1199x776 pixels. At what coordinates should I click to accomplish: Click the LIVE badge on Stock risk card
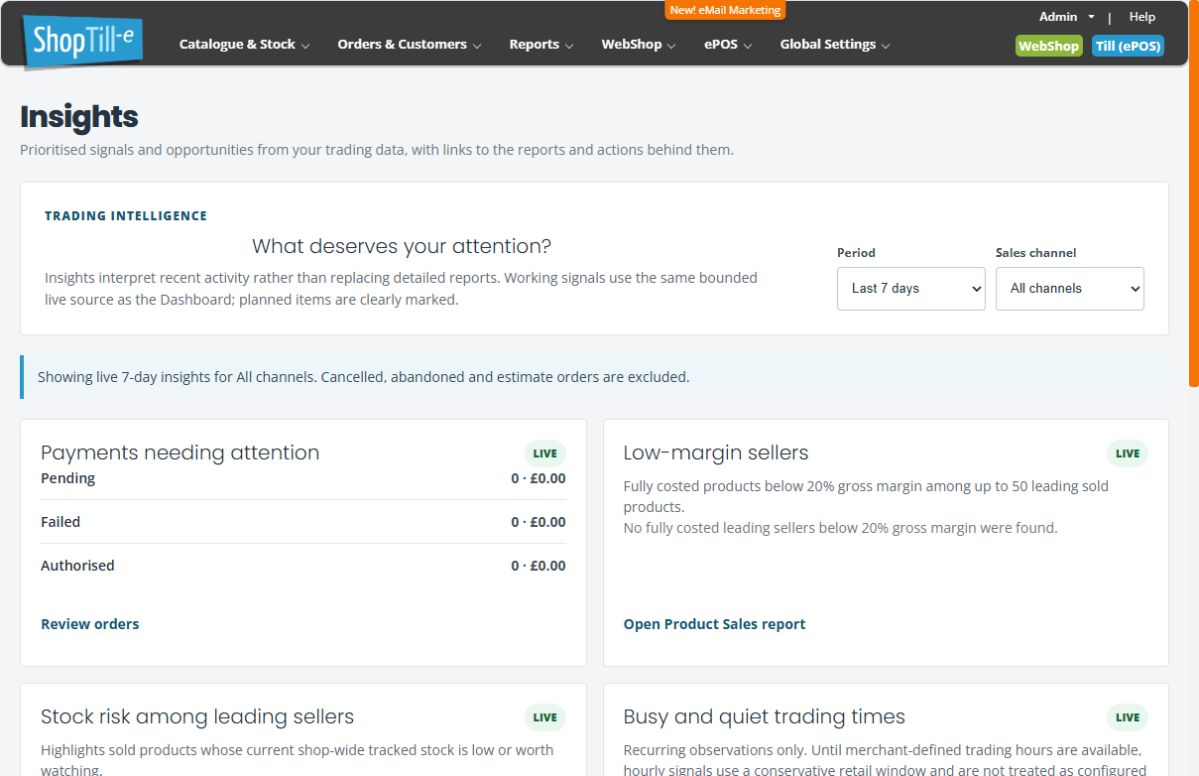click(545, 717)
